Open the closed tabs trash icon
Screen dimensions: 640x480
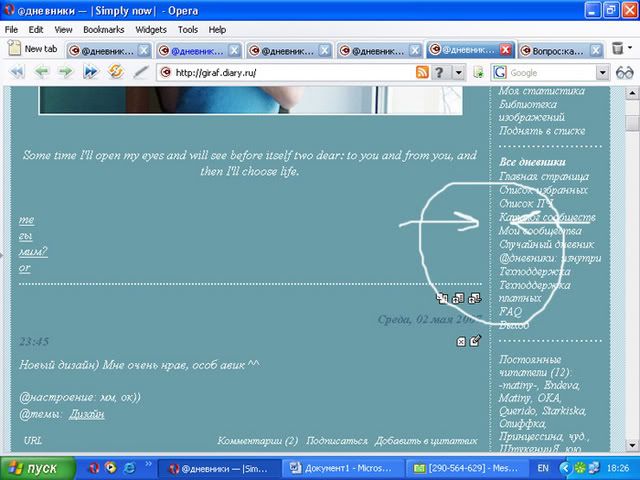click(619, 49)
